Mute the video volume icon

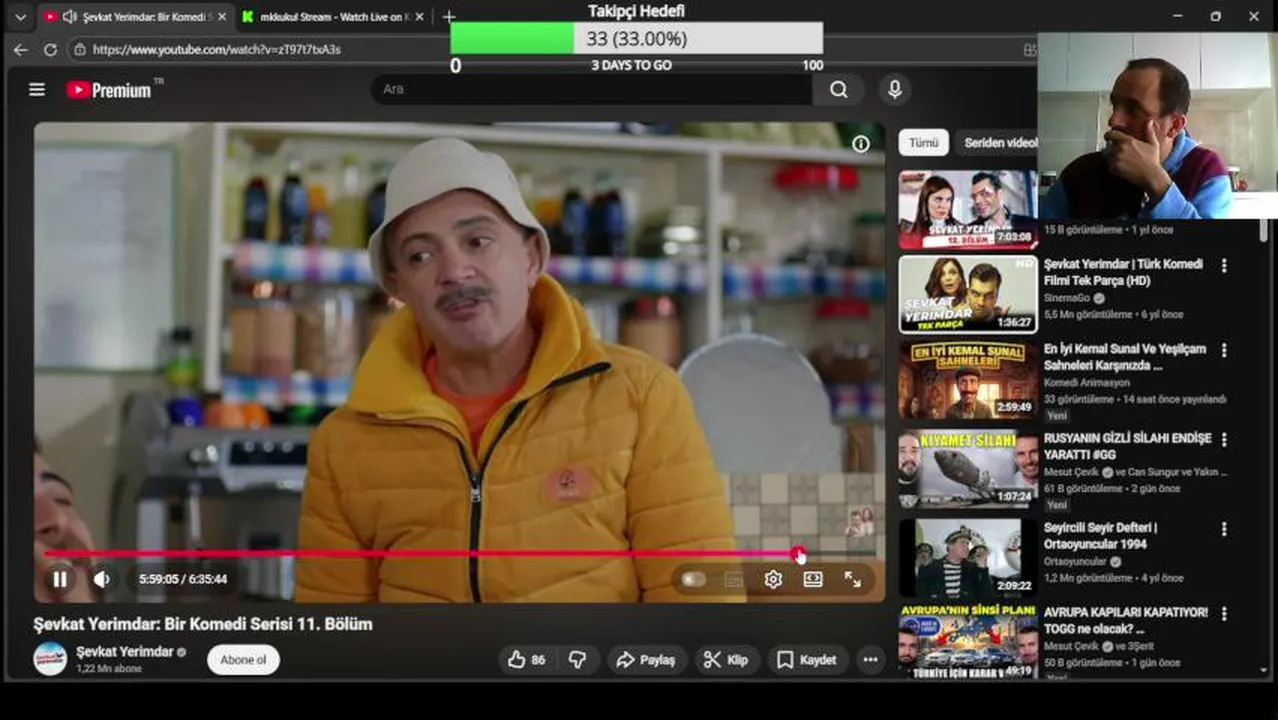point(102,579)
